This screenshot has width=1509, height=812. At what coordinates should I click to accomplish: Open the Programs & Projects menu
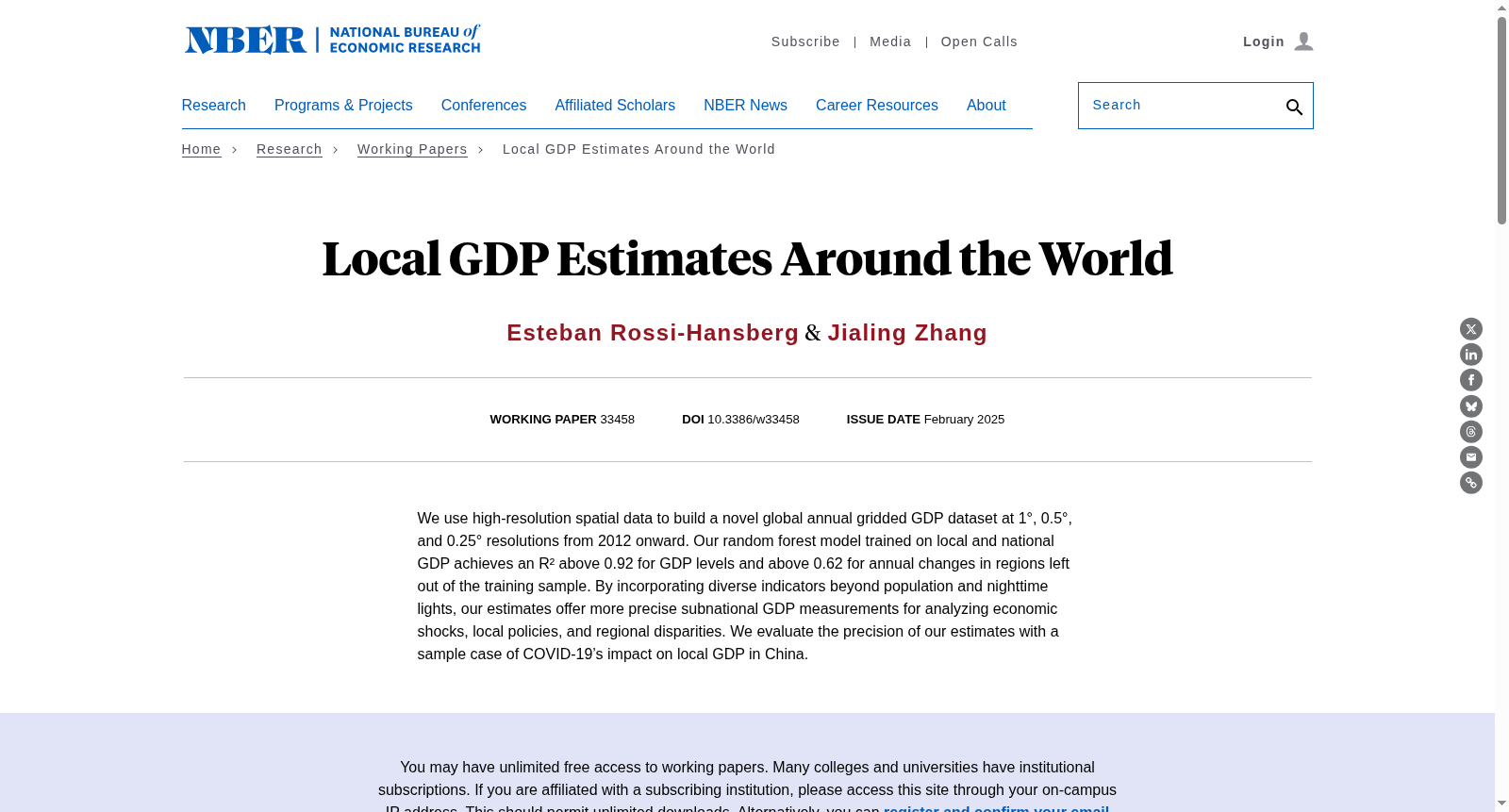coord(343,106)
